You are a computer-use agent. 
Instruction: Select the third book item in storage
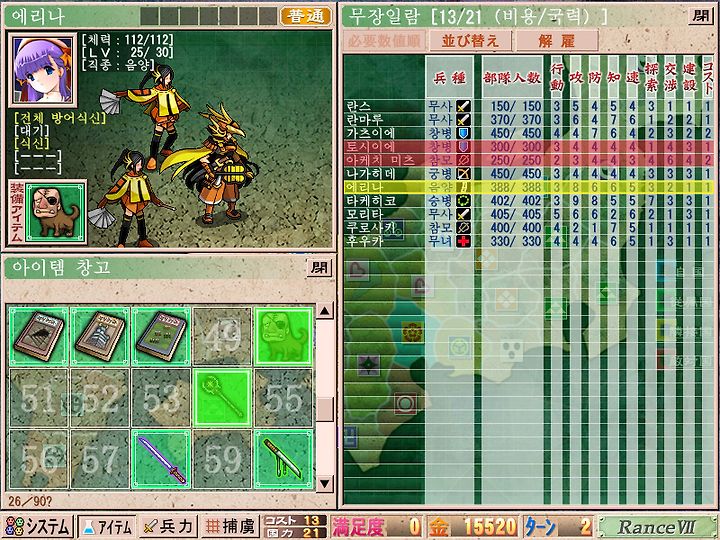161,337
